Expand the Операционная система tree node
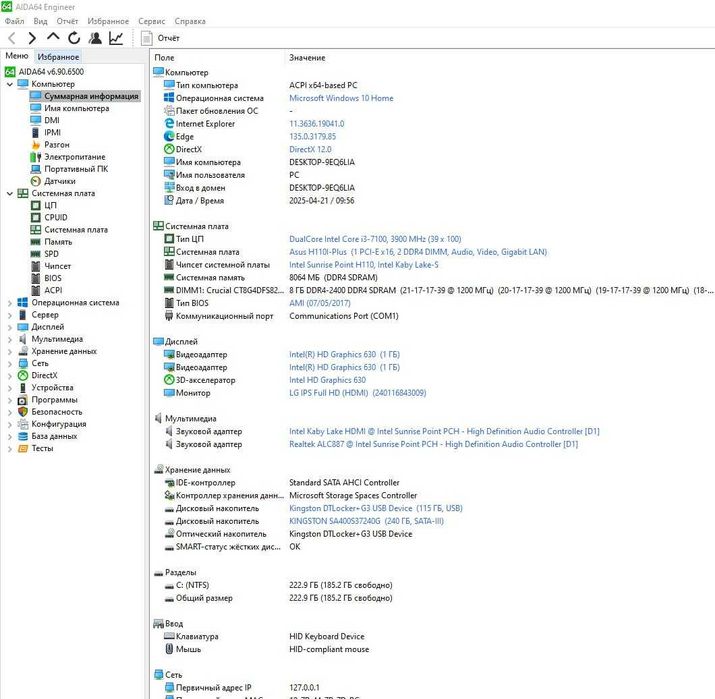 pos(10,303)
